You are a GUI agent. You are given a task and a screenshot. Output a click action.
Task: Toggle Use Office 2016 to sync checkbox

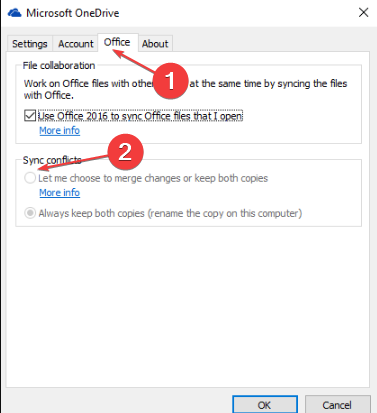tap(30, 116)
